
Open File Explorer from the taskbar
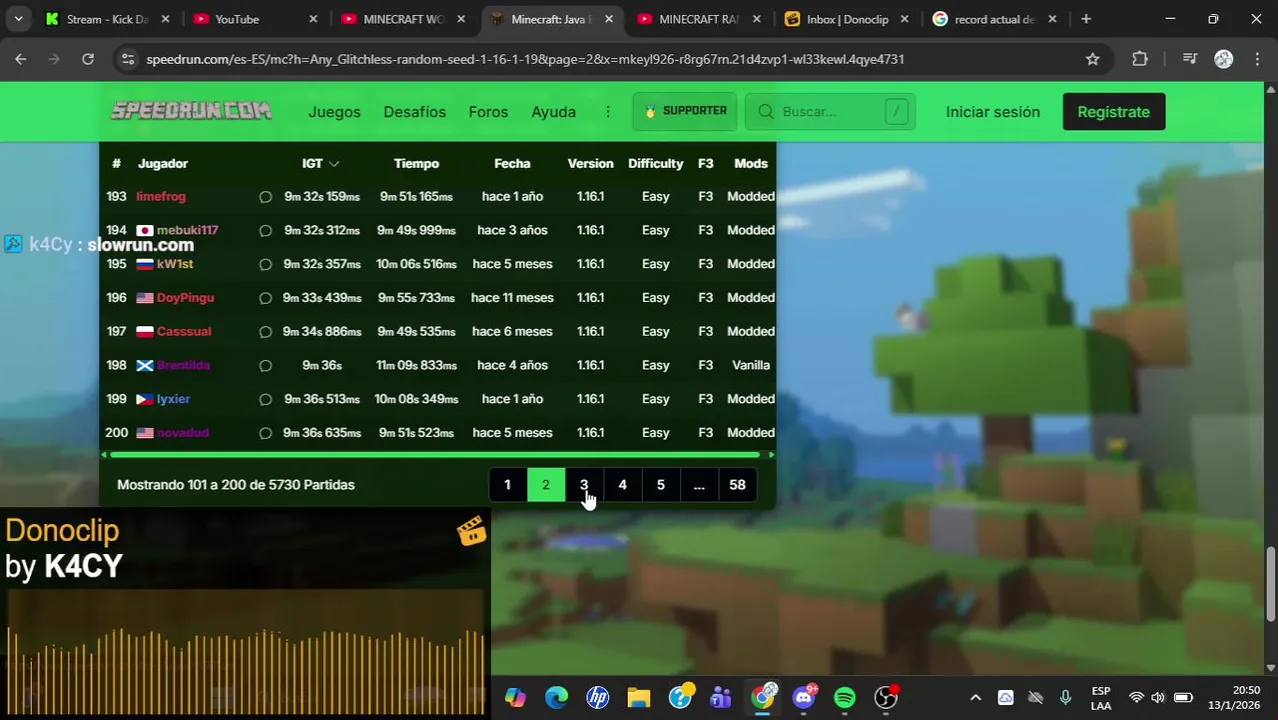(x=639, y=697)
